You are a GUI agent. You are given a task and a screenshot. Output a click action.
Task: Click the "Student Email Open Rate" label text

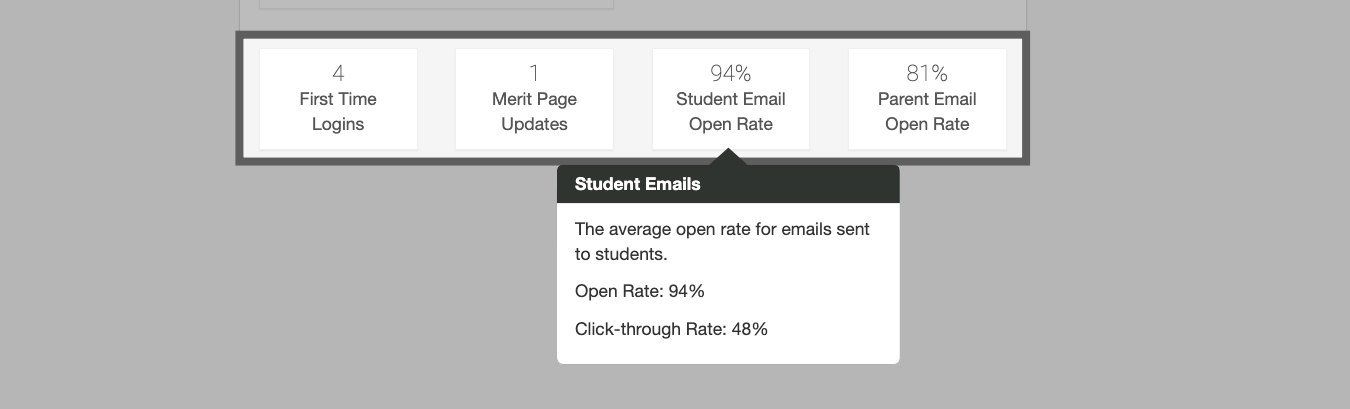point(731,112)
